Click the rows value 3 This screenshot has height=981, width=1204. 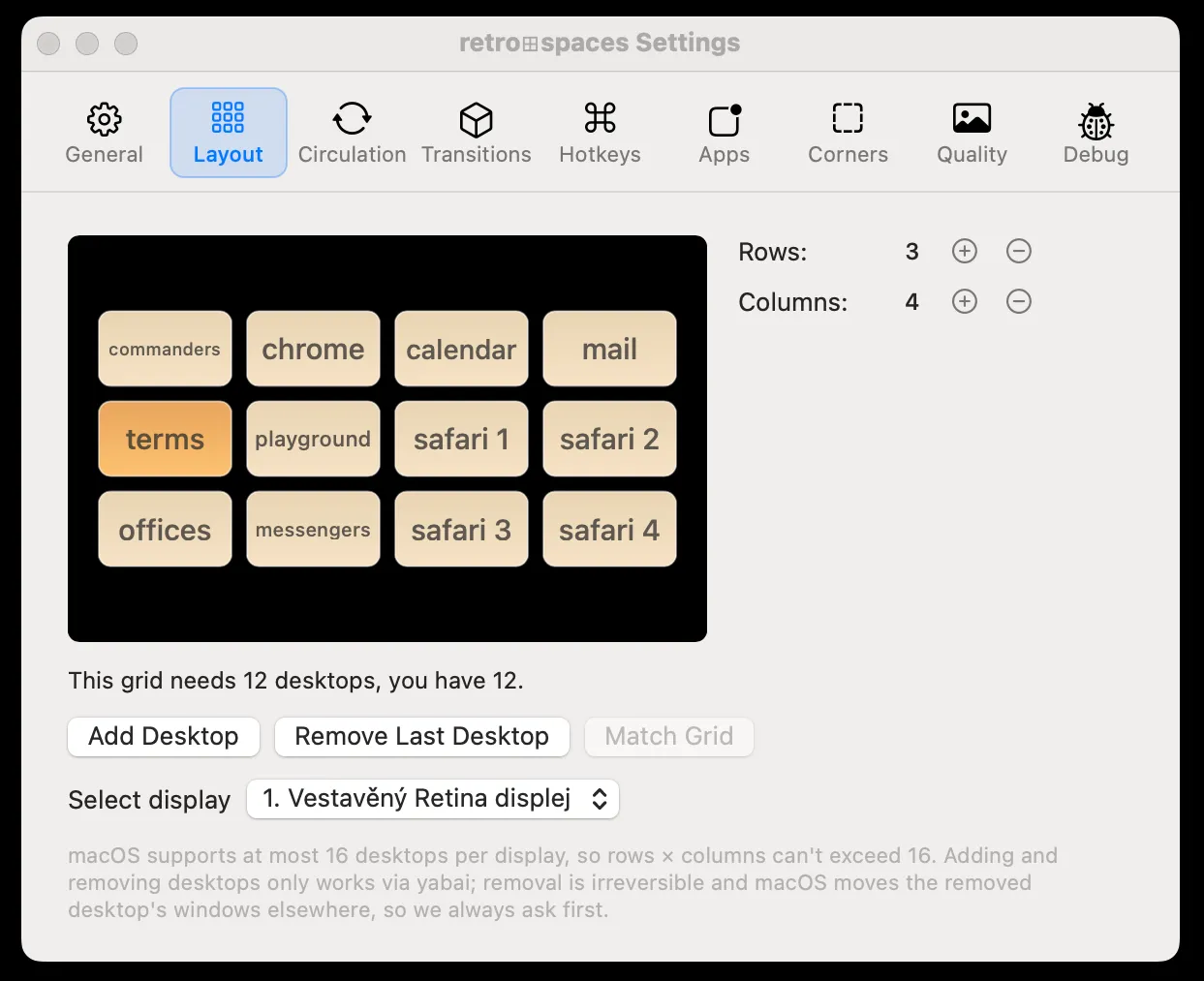[x=911, y=252]
